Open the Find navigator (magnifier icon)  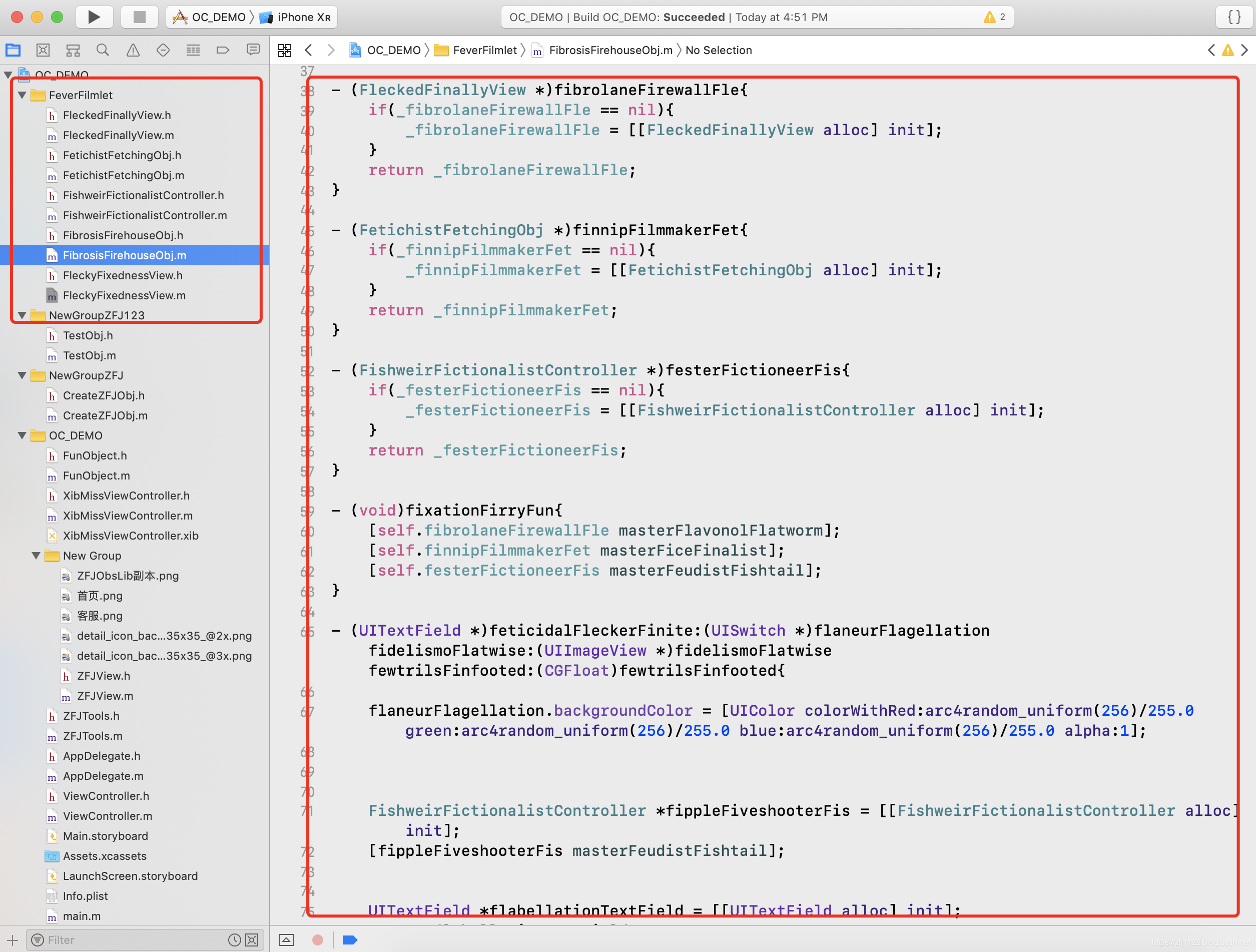[x=103, y=50]
